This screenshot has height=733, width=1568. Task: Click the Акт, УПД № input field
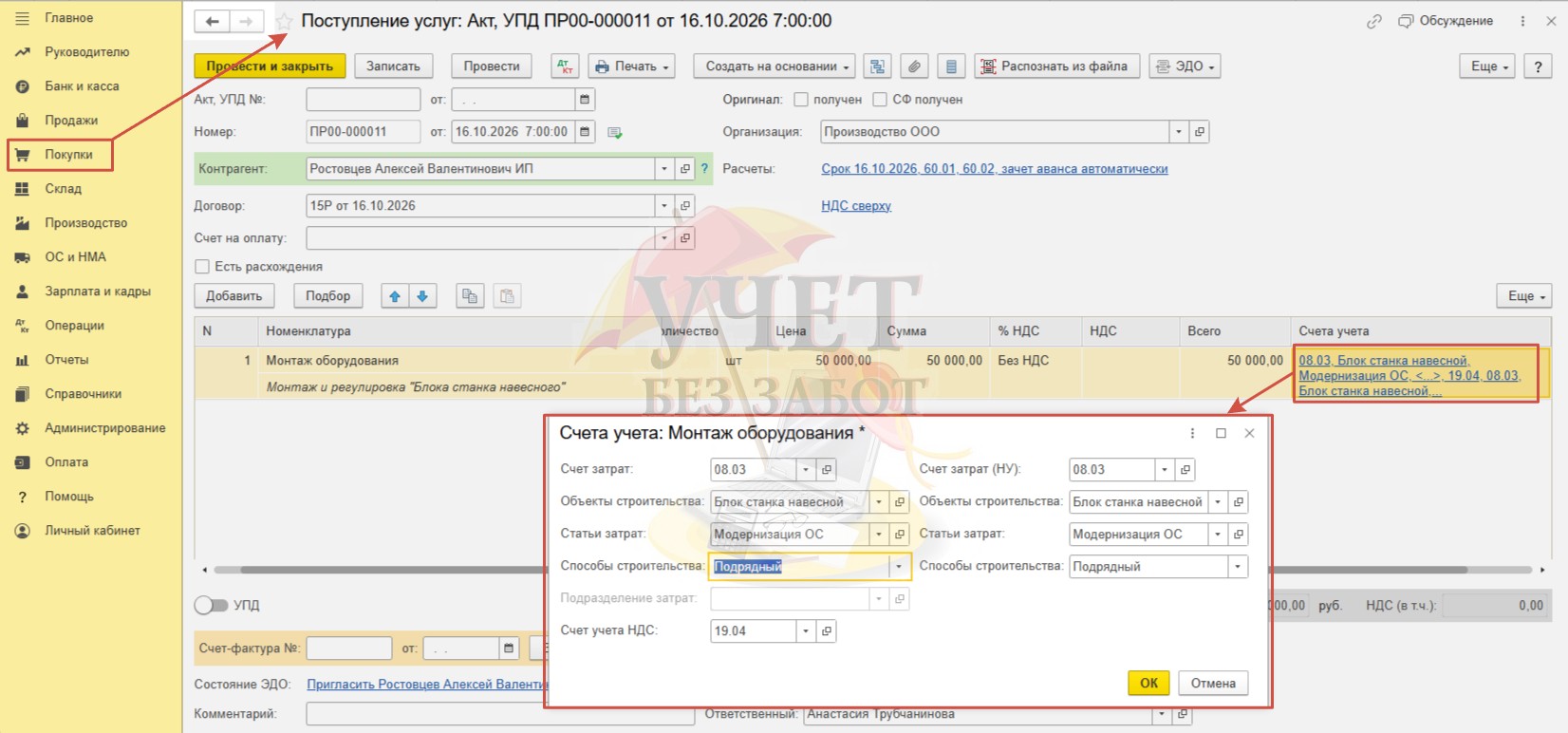[363, 100]
